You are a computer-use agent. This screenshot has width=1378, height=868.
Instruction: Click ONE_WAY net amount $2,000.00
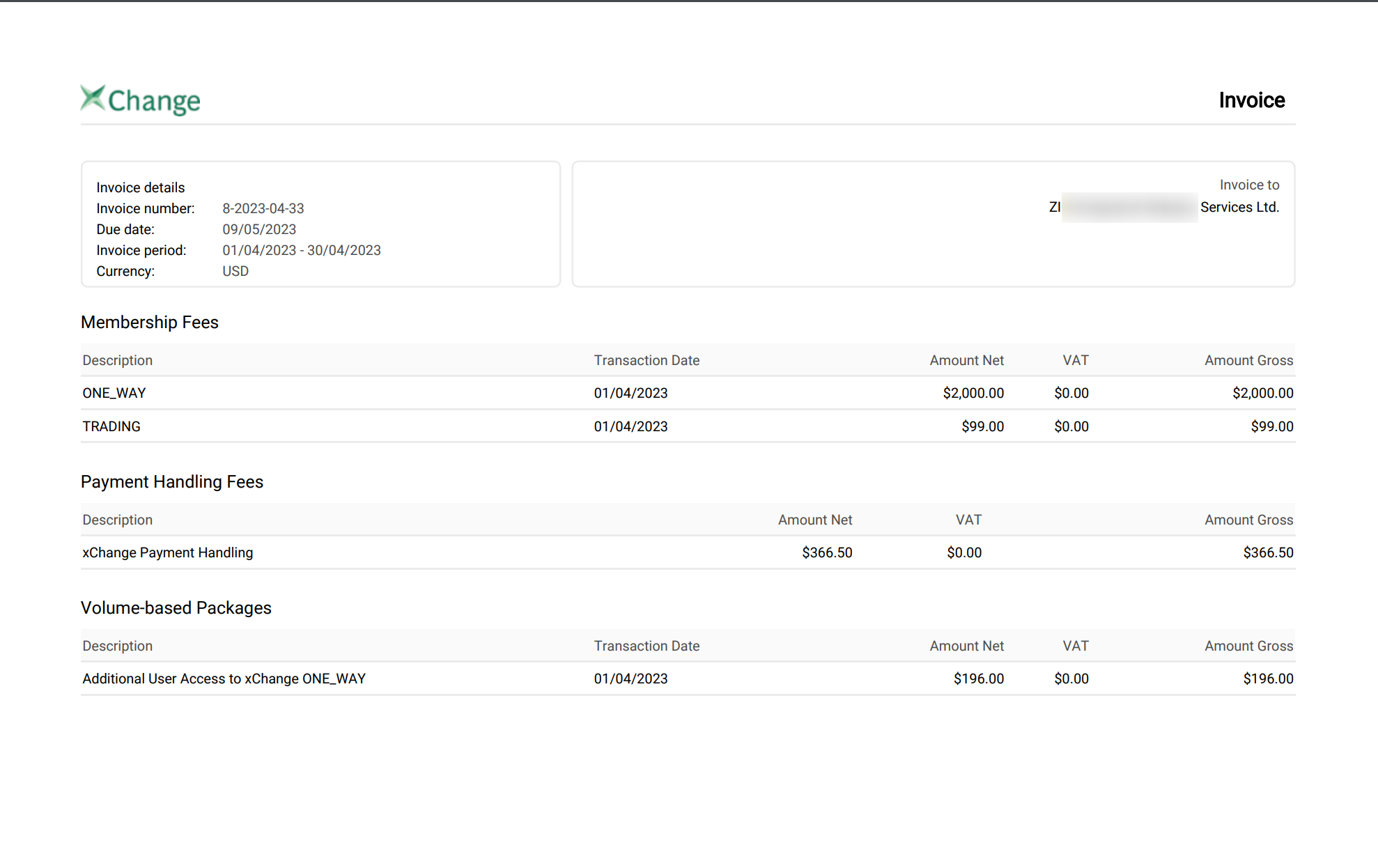coord(973,393)
